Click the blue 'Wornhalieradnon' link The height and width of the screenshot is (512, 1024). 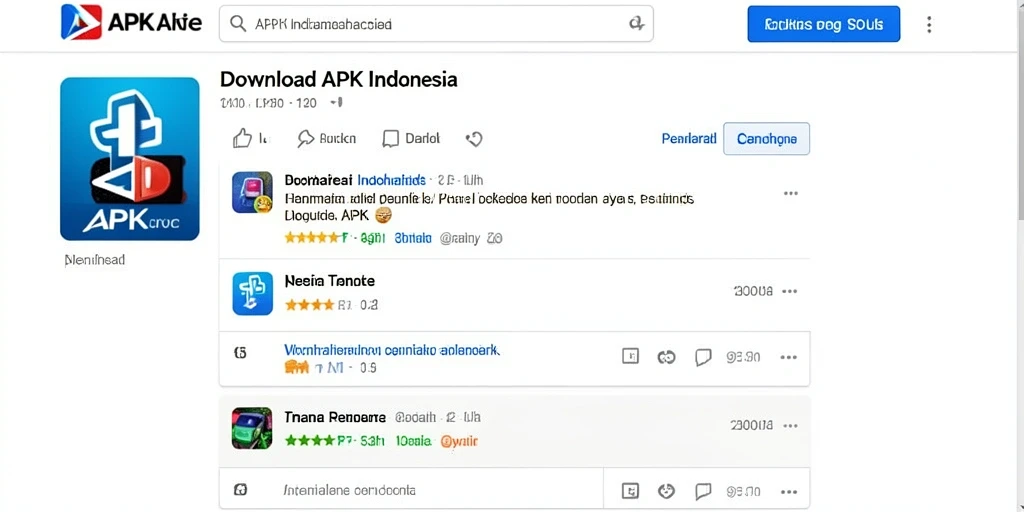392,350
